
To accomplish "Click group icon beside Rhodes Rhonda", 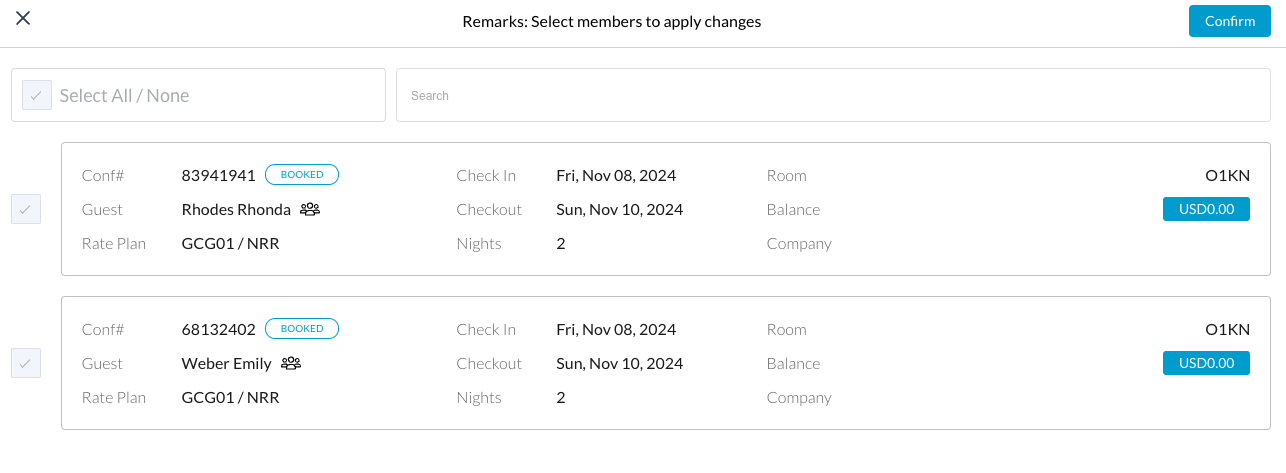I will point(310,210).
